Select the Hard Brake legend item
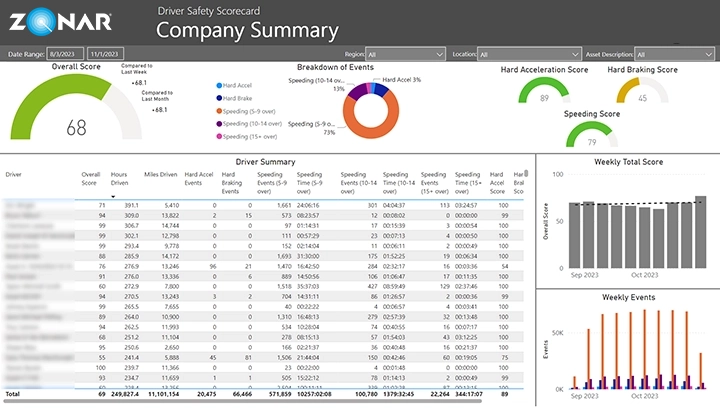The height and width of the screenshot is (420, 720). (237, 98)
